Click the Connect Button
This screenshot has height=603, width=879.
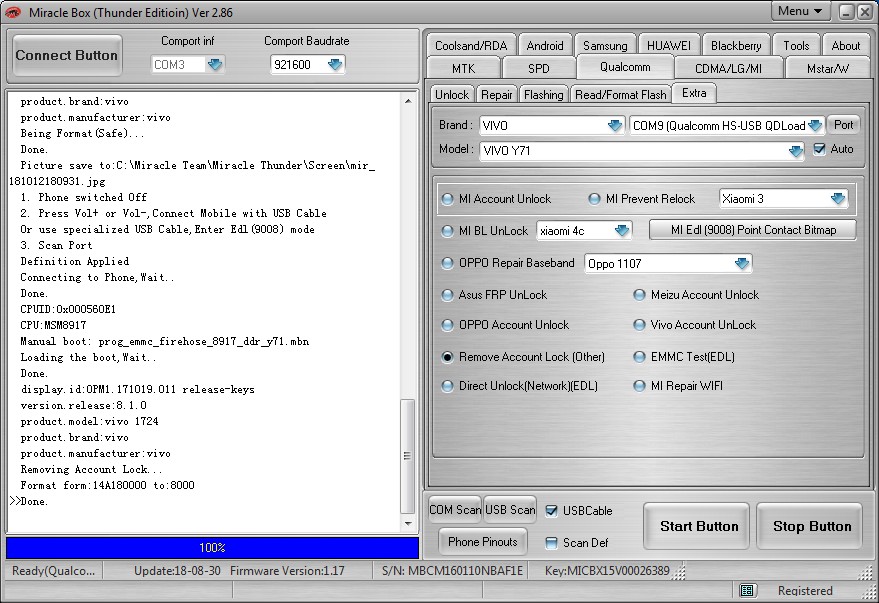67,55
